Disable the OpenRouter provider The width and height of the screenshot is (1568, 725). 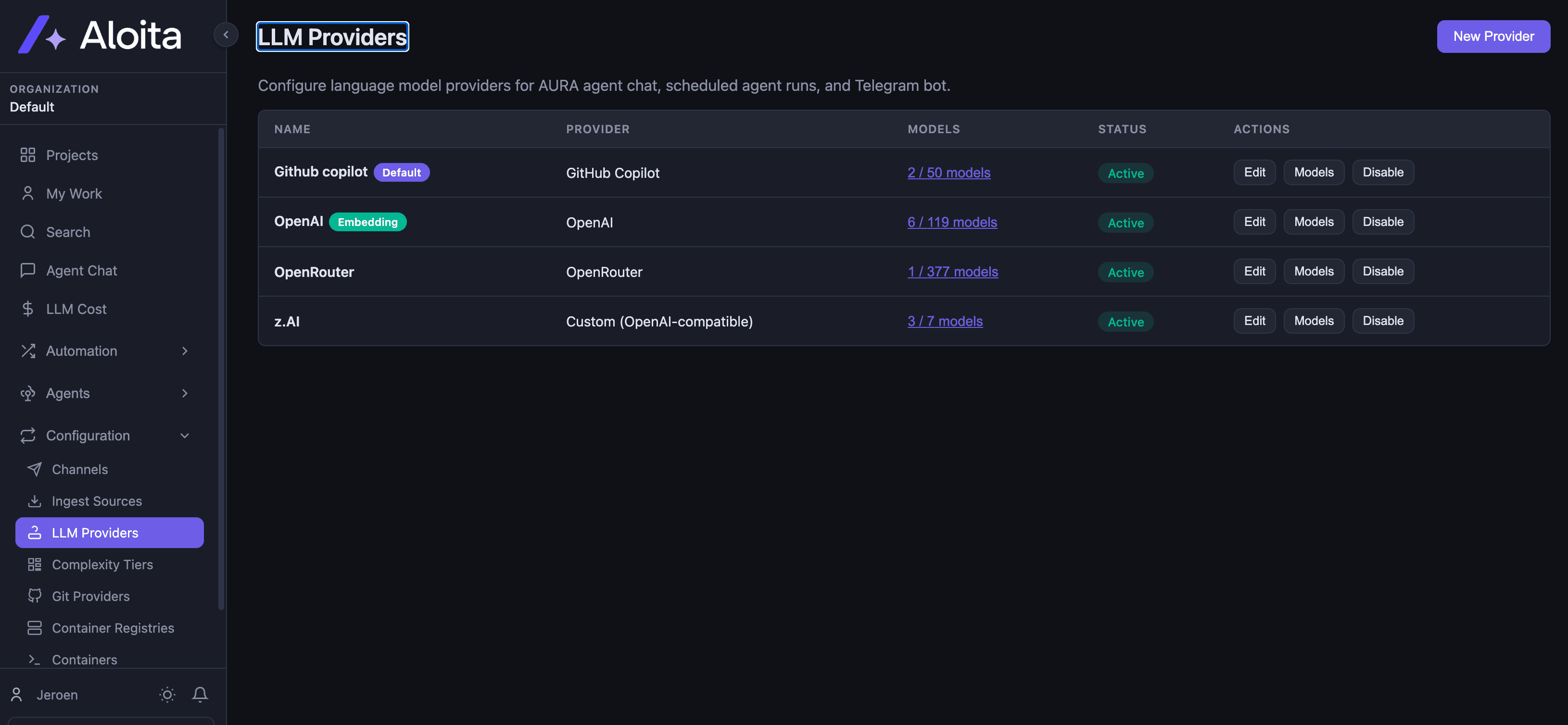point(1383,271)
